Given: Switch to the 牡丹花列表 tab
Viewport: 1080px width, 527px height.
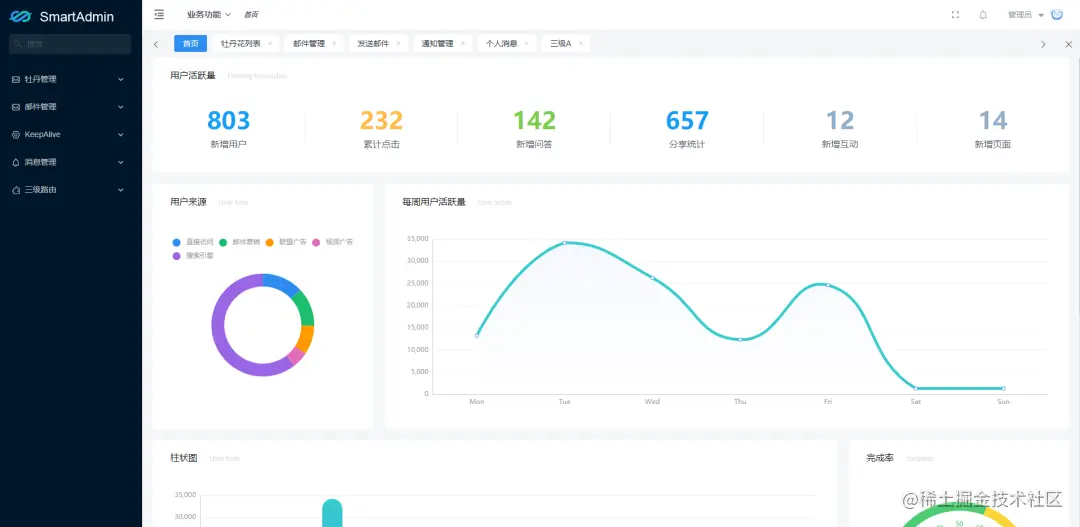Looking at the screenshot, I should (240, 43).
